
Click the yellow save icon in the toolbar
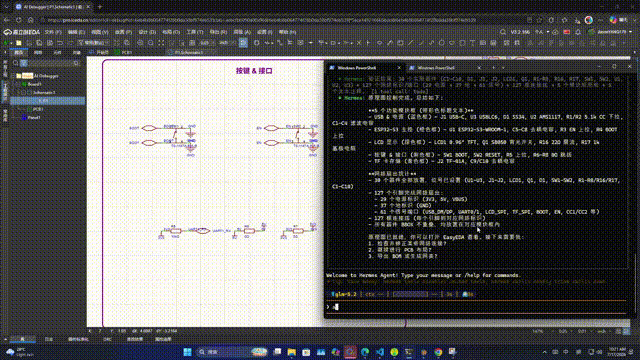click(19, 42)
